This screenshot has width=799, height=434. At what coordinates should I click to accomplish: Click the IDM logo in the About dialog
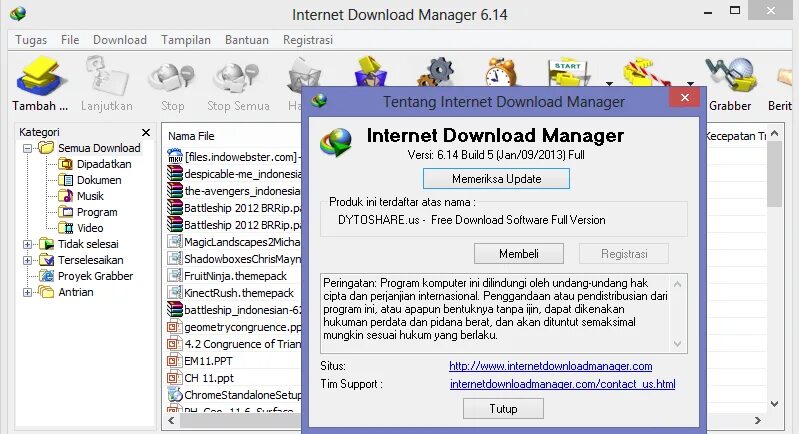coord(336,143)
